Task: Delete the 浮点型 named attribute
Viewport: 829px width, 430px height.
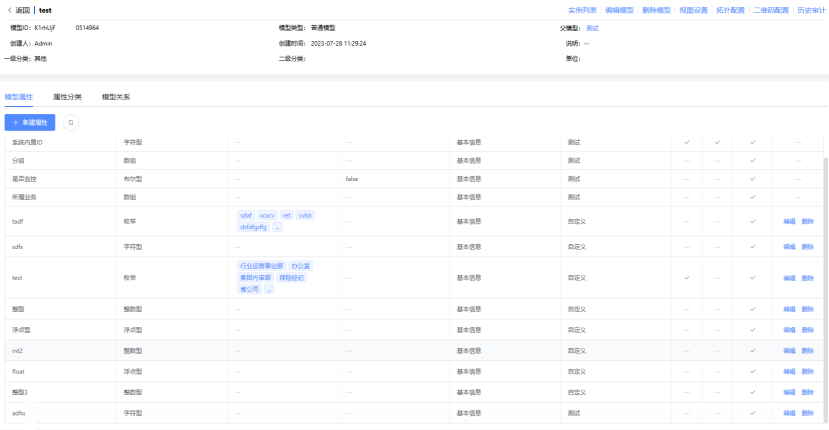Action: click(807, 330)
